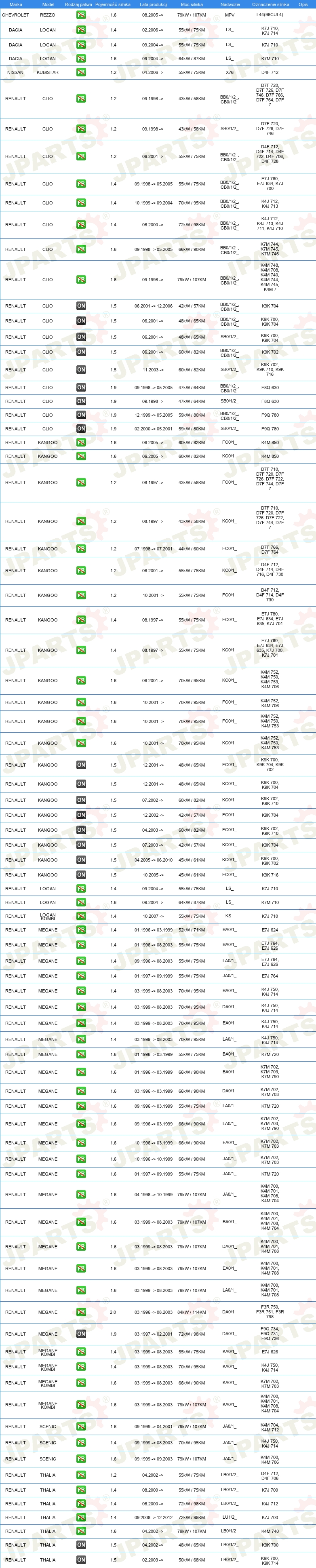Click the 04.2005 -> 06.2010 production years cell

(153, 860)
